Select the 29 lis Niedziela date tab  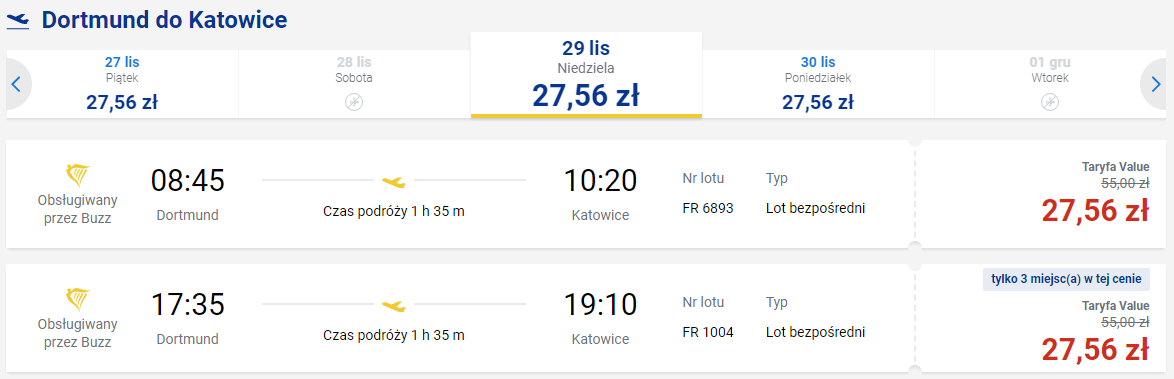(586, 75)
